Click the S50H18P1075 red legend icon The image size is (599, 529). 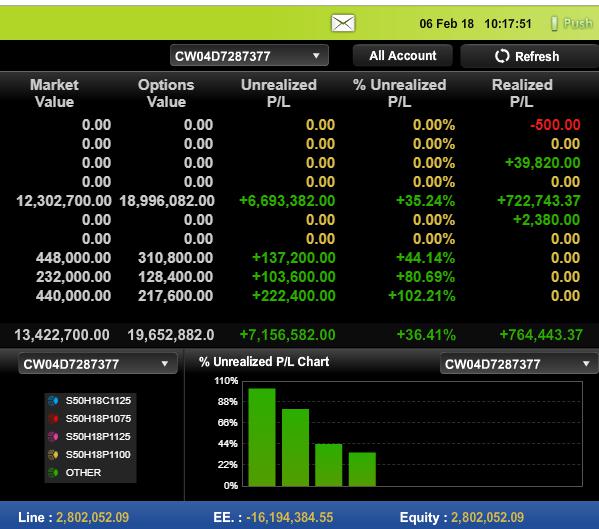(53, 419)
